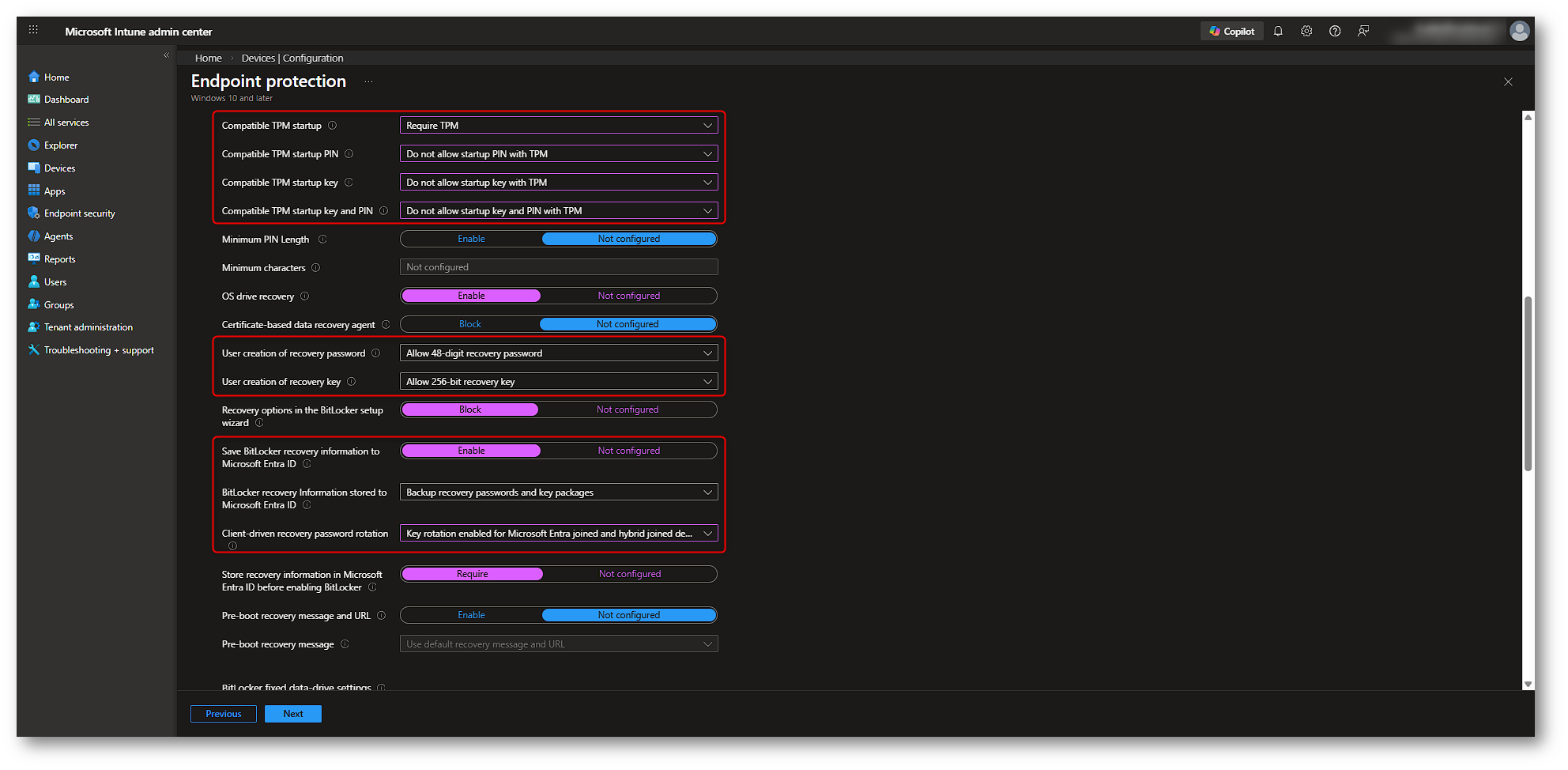The width and height of the screenshot is (1568, 770).
Task: Open Pre-boot recovery message dropdown
Action: [559, 644]
